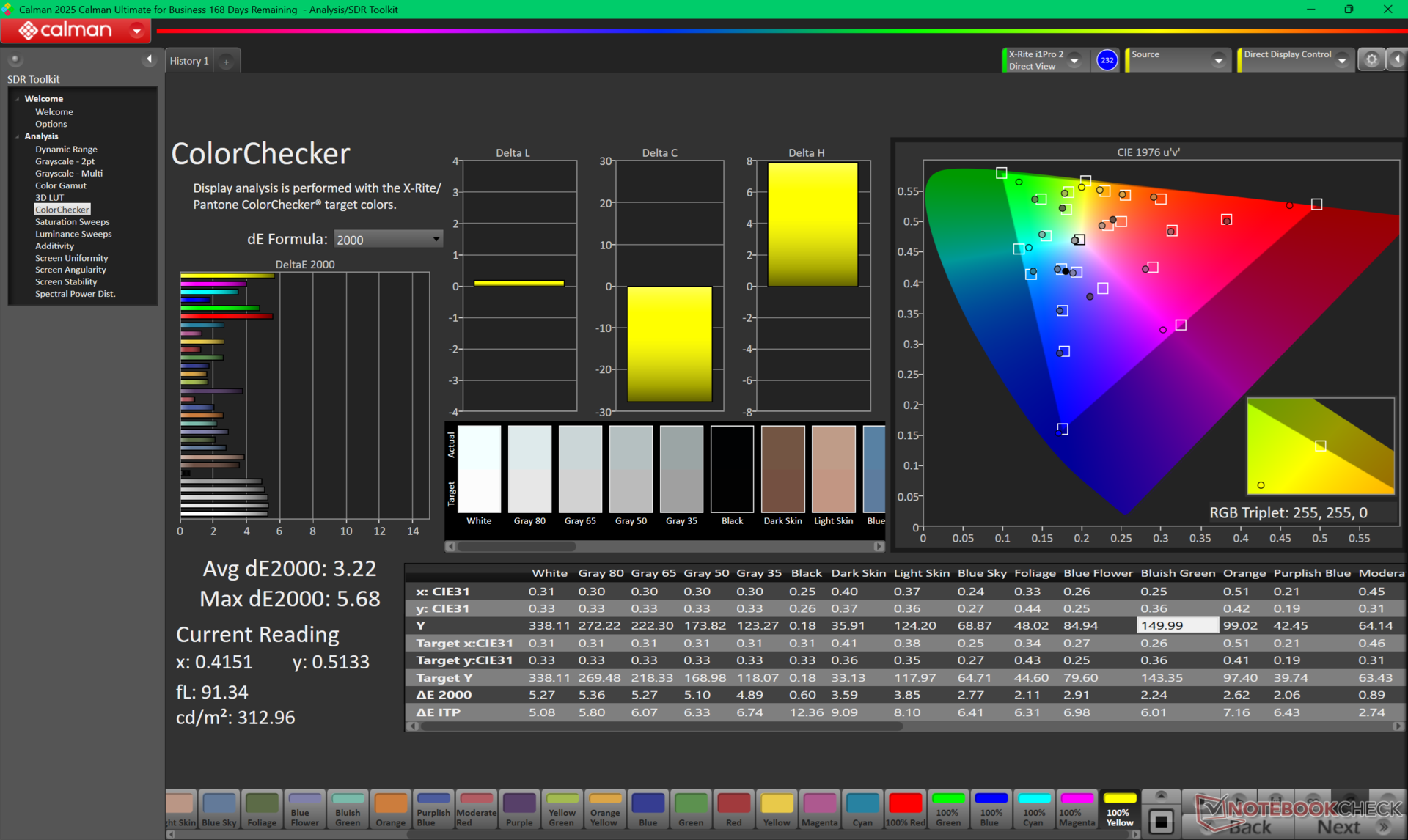Open Saturation Sweeps in the sidebar
Viewport: 1408px width, 840px height.
(72, 221)
